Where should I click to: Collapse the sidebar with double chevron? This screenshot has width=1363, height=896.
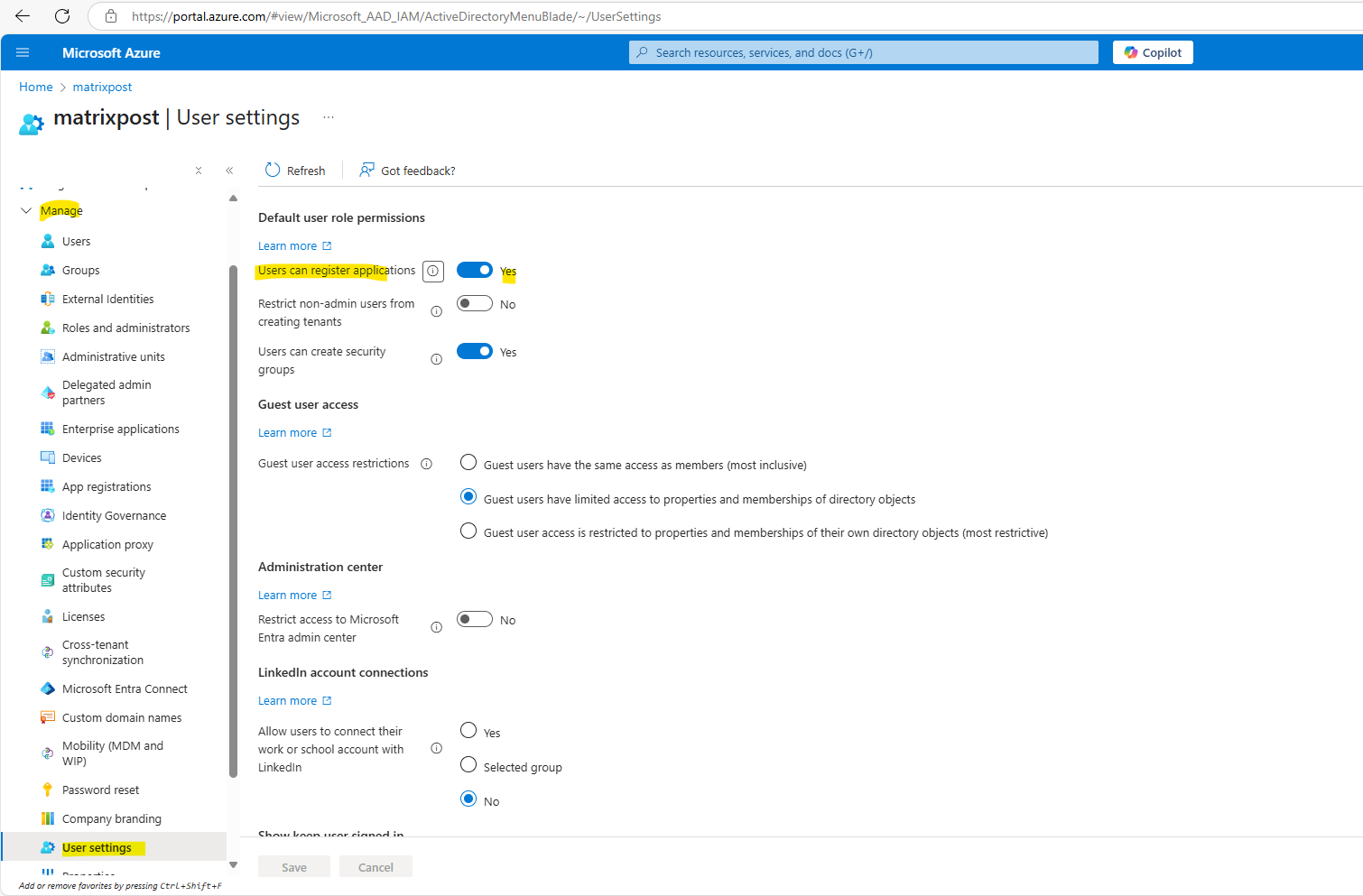click(x=229, y=170)
